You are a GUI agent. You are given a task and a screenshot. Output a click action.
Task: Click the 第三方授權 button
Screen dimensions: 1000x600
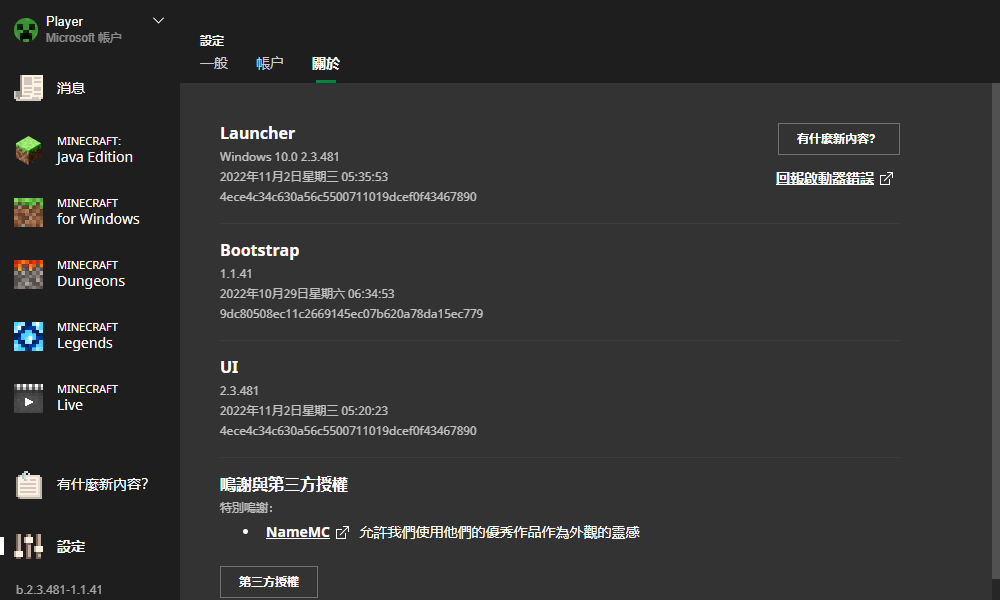268,582
